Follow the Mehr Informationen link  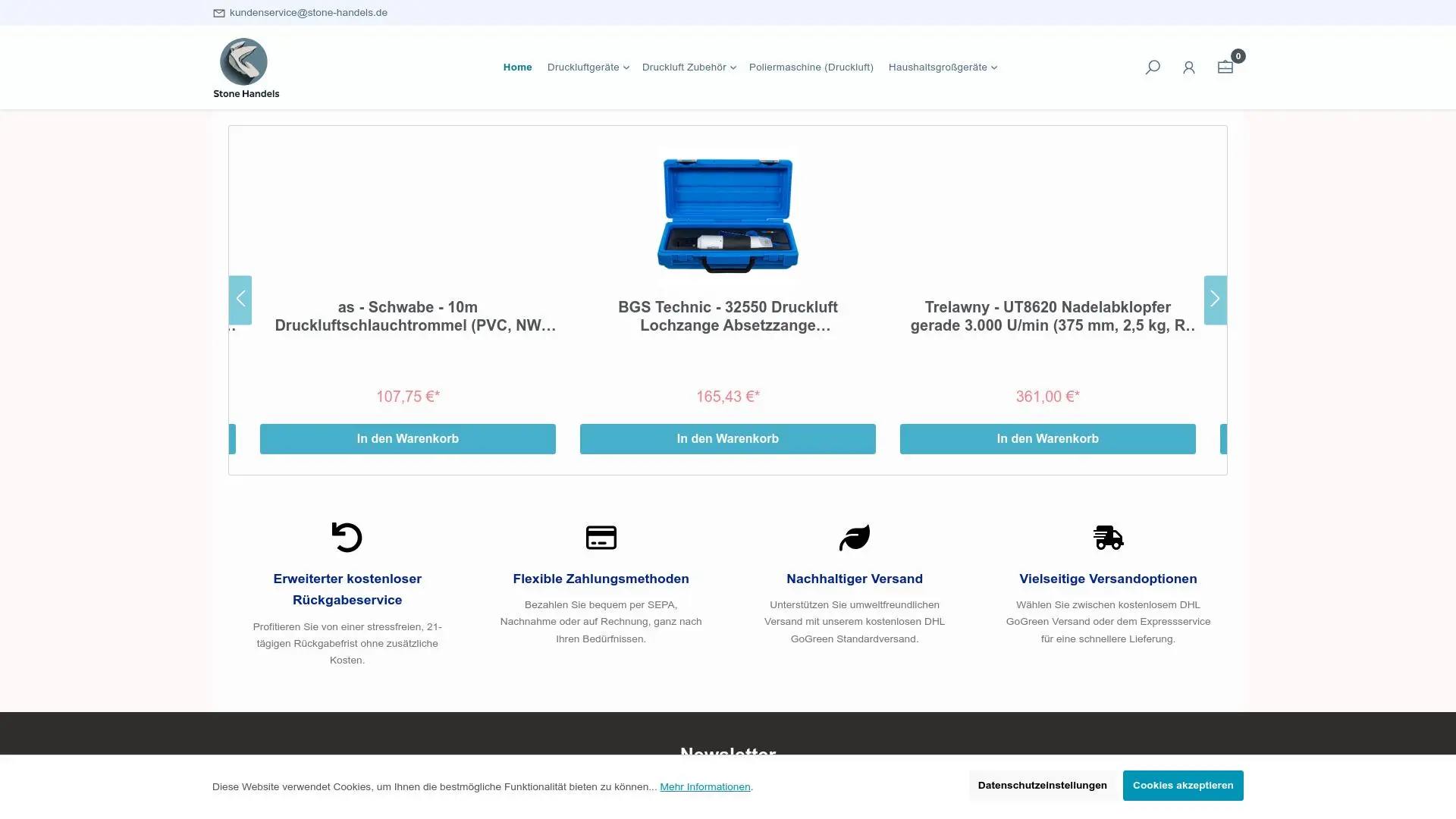704,786
